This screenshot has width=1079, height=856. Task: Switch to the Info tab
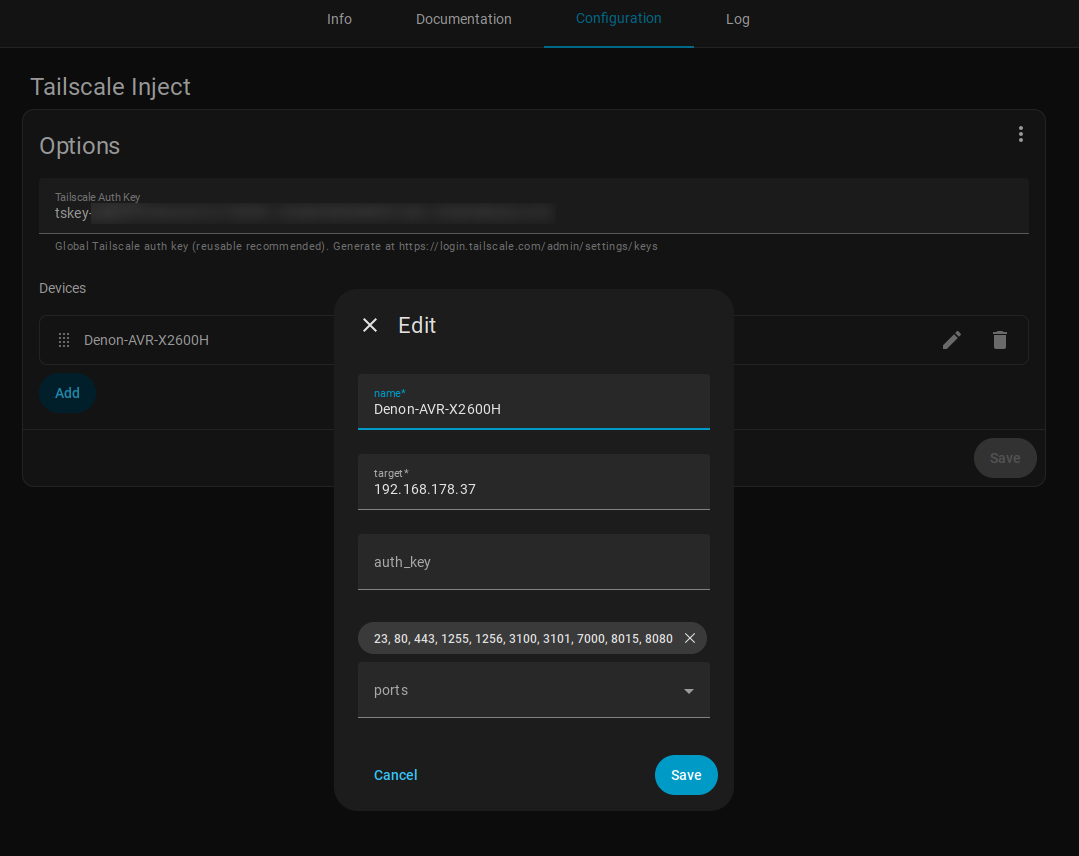coord(339,19)
